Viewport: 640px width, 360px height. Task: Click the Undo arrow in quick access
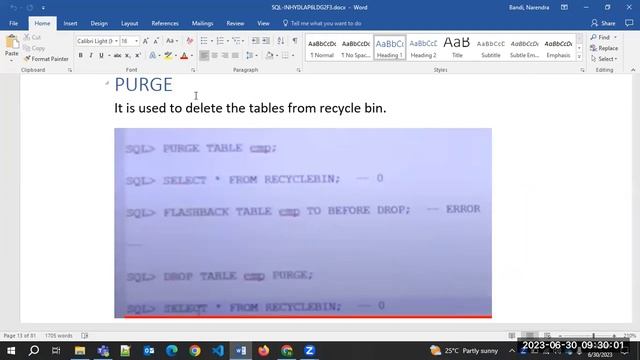coord(13,7)
